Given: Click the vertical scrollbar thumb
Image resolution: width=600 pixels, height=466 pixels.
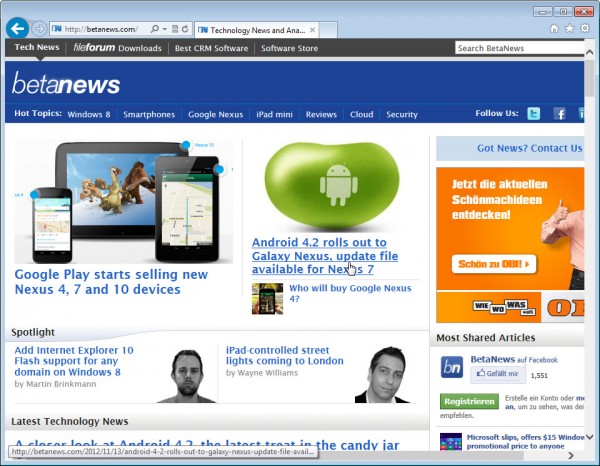Looking at the screenshot, I should [590, 78].
